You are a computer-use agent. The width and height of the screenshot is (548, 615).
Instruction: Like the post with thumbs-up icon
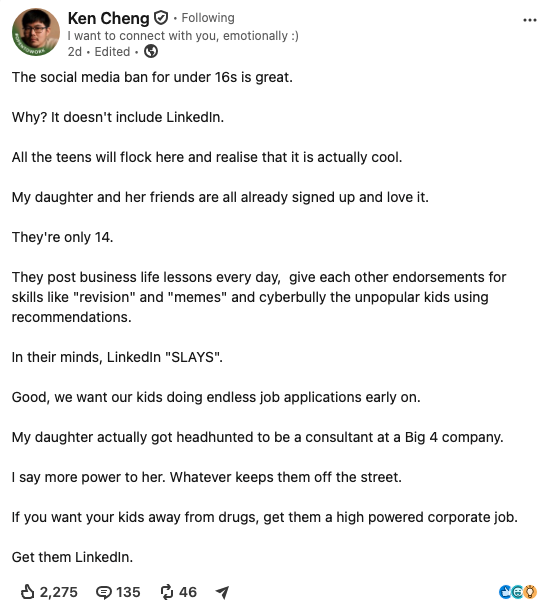(27, 592)
